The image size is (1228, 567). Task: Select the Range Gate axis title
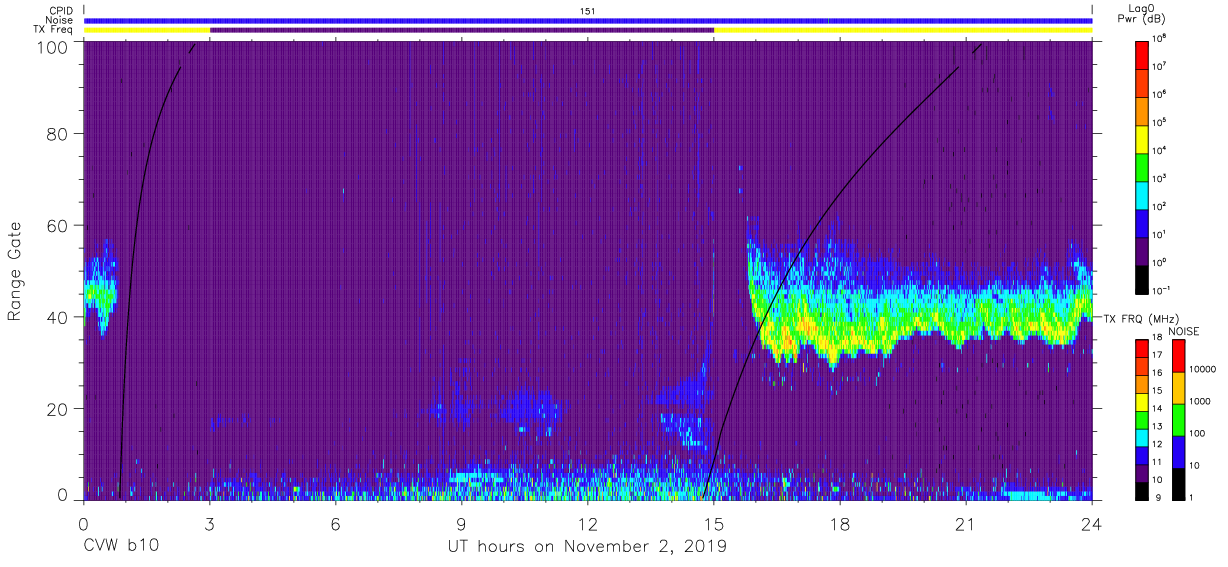pyautogui.click(x=16, y=271)
